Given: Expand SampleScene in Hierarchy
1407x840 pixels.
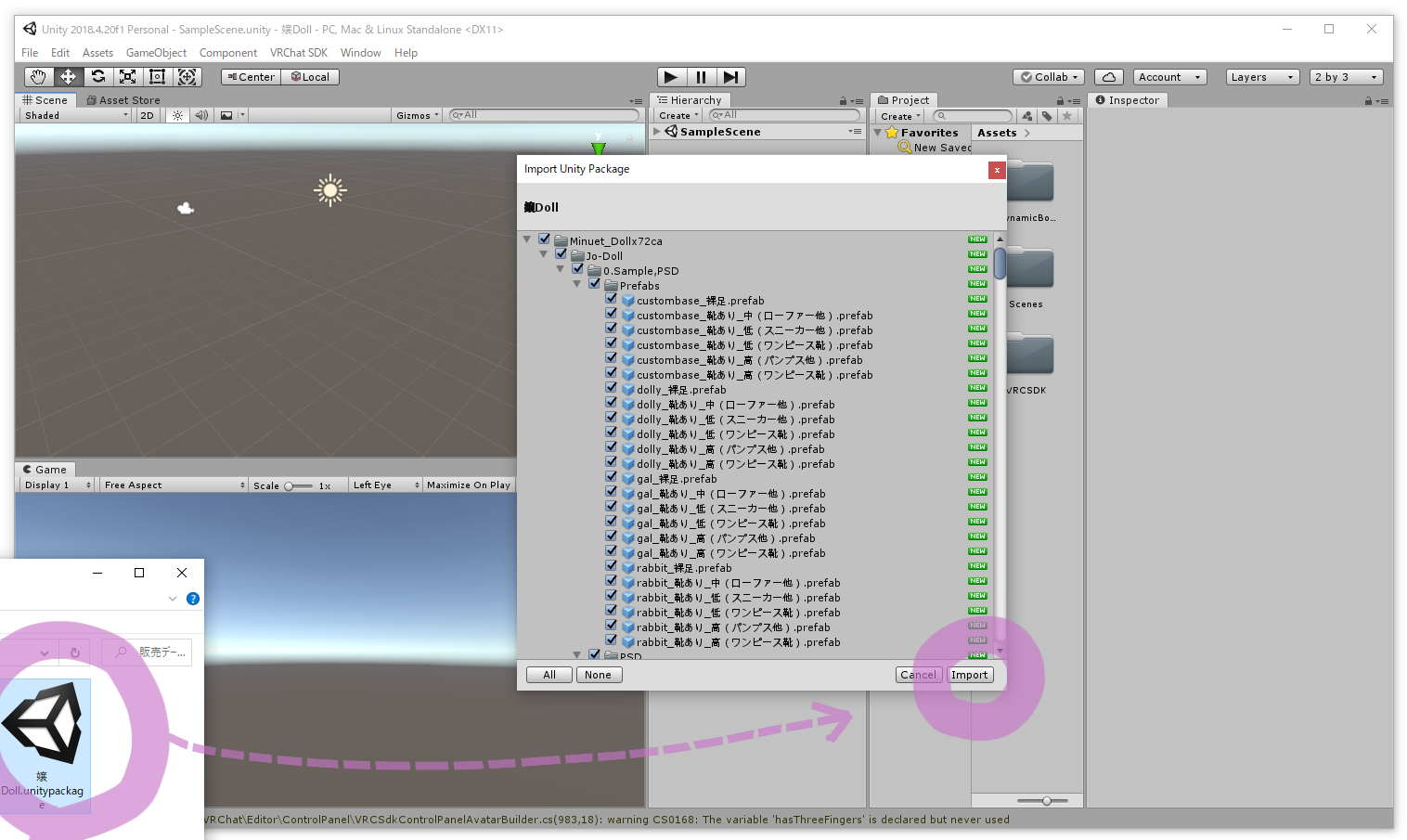Looking at the screenshot, I should tap(657, 132).
